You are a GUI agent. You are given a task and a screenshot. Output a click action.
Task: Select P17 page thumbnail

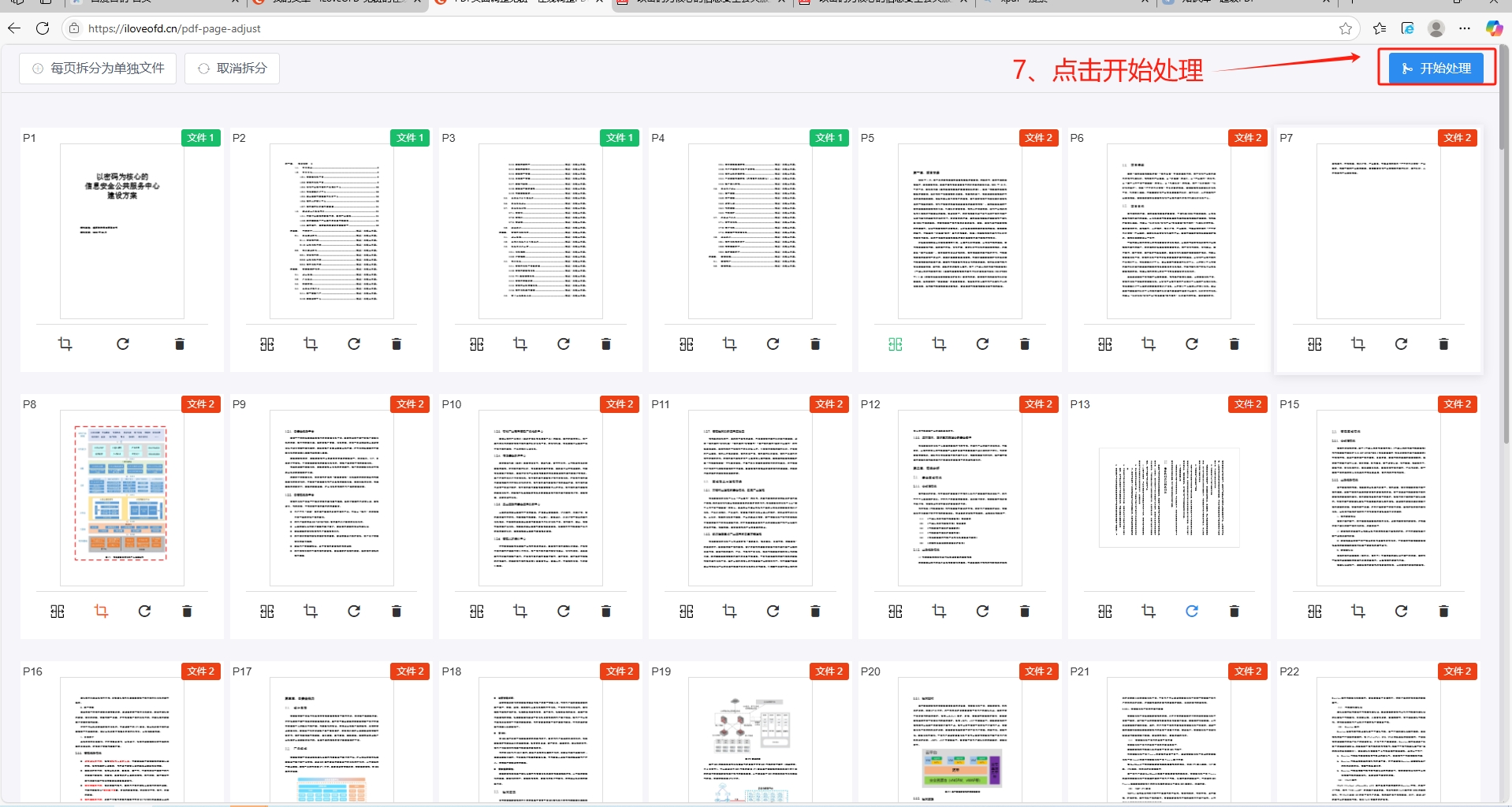[x=332, y=739]
